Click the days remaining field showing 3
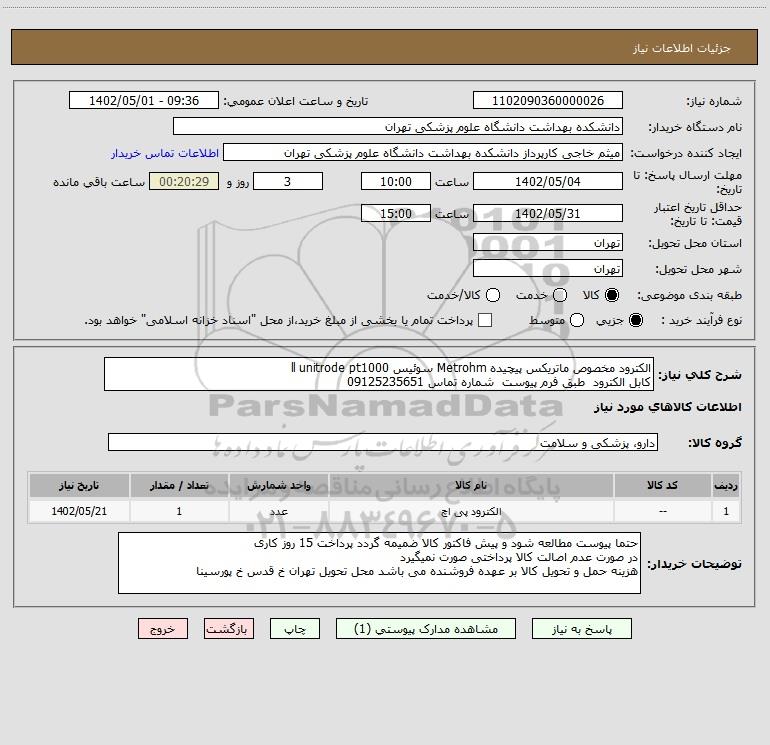This screenshot has width=770, height=745. pos(288,181)
